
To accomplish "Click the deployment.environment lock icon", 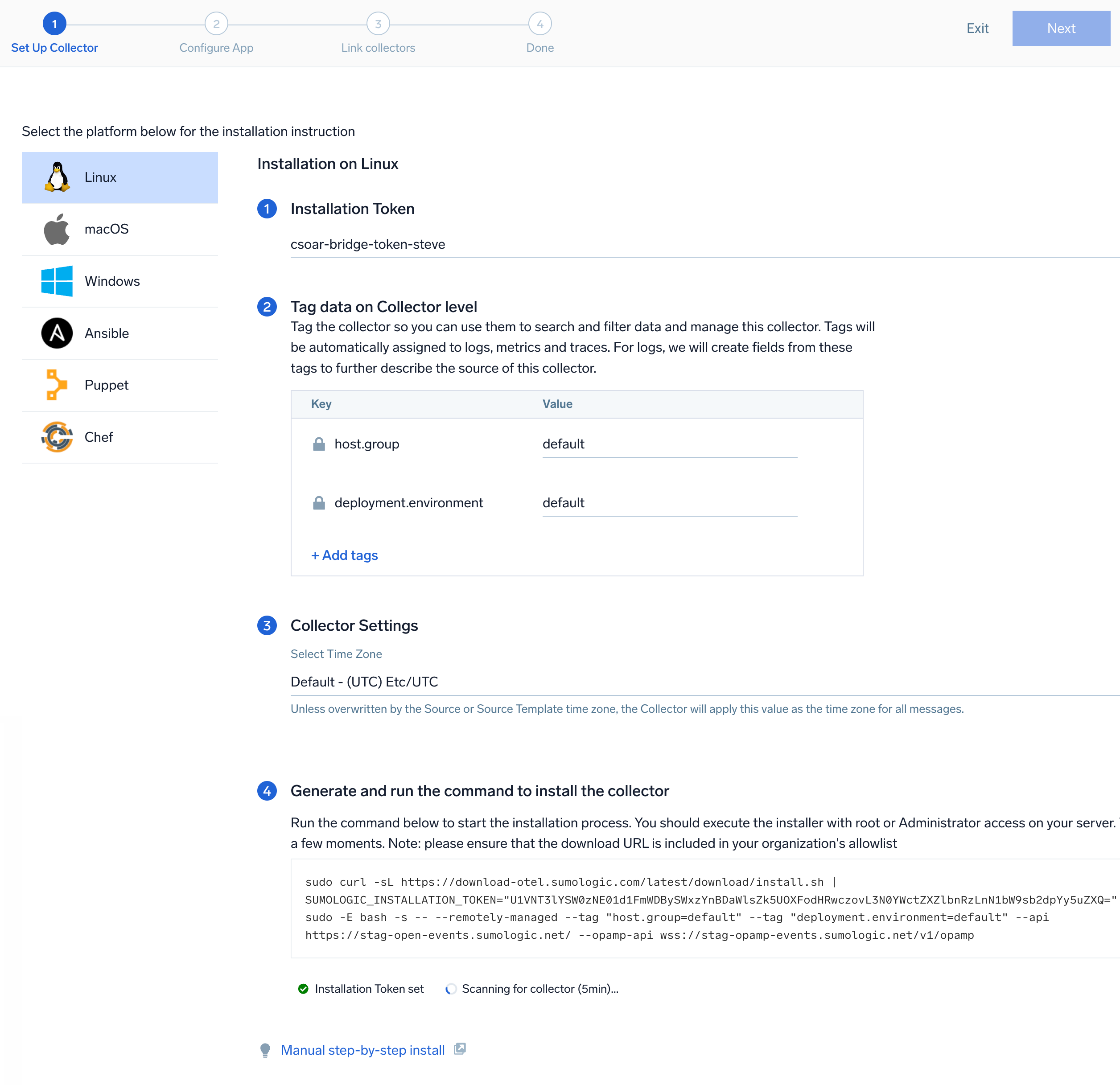I will (x=319, y=503).
